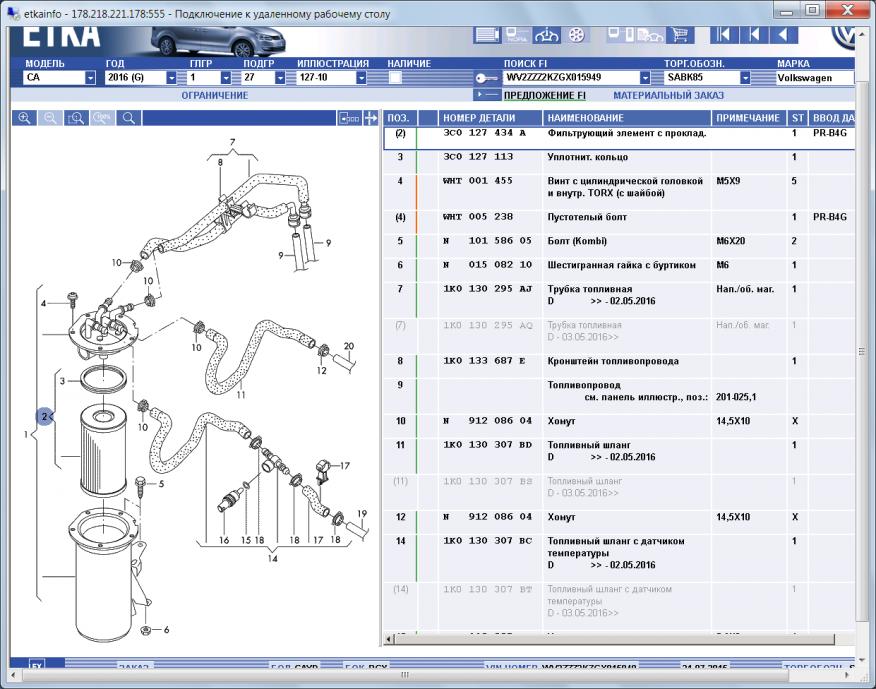Select row Кронштейн топливопровода 1K0 133 687 E
The width and height of the screenshot is (876, 689).
619,365
